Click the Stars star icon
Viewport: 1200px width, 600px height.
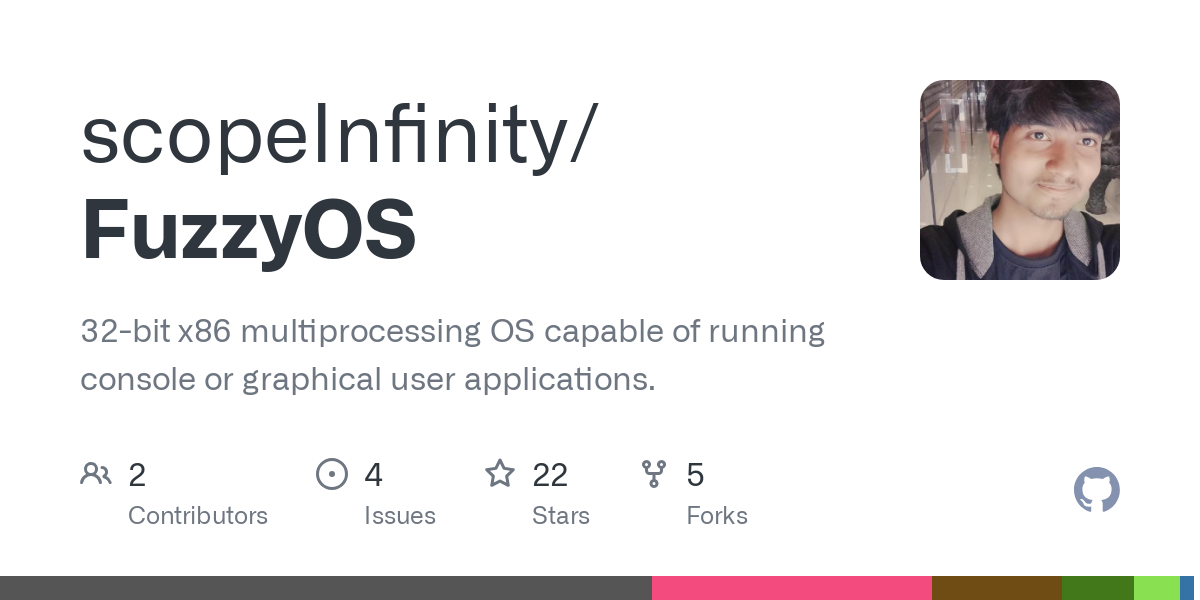click(500, 474)
